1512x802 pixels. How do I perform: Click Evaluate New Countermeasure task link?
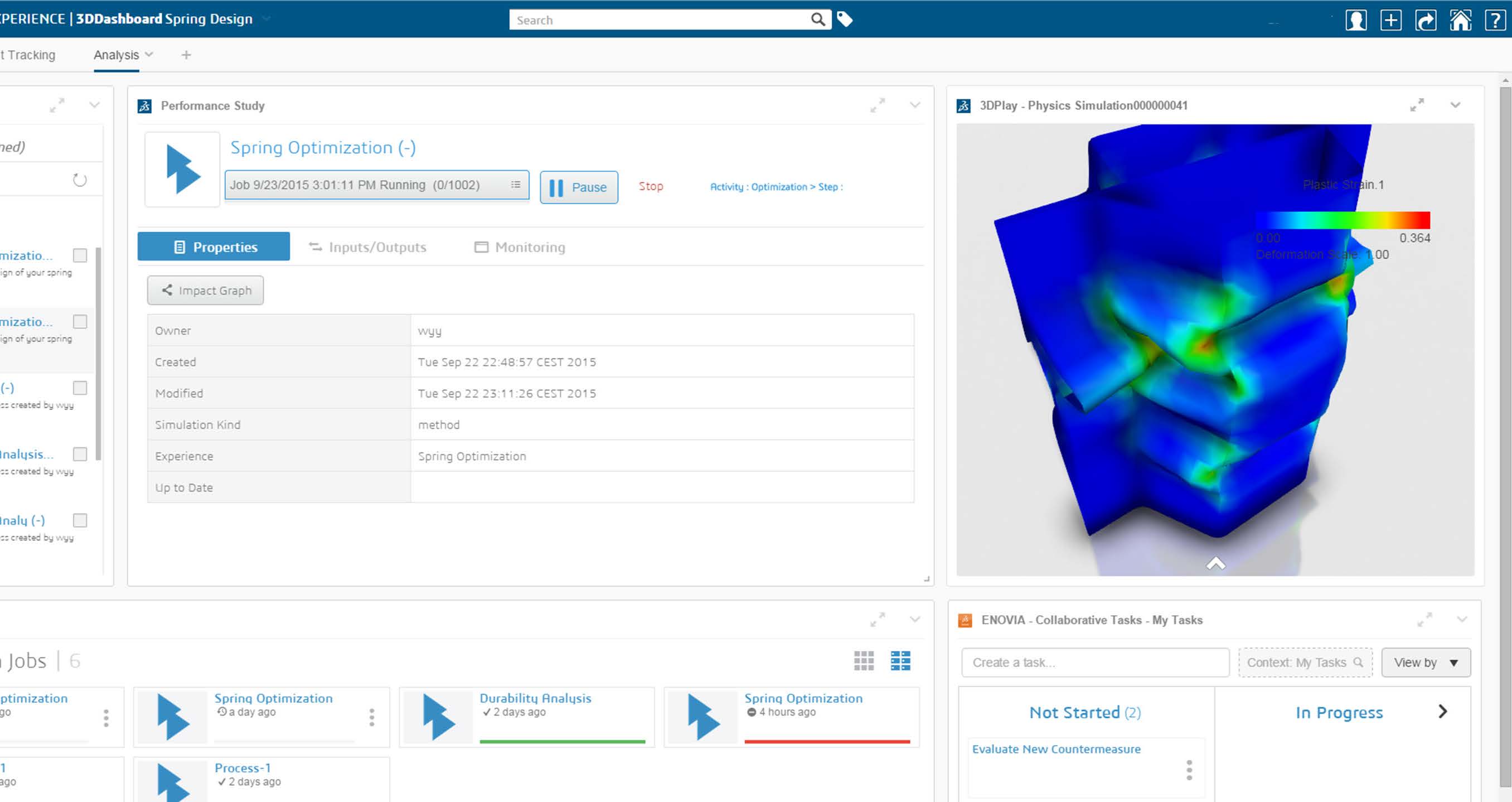click(x=1057, y=749)
